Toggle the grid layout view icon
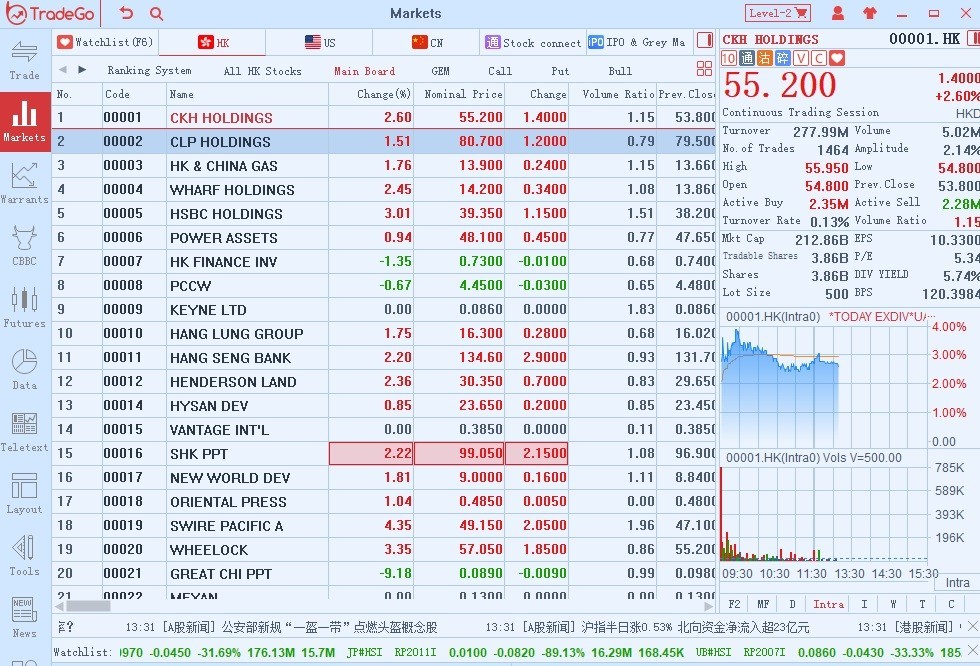The height and width of the screenshot is (666, 980). [704, 69]
